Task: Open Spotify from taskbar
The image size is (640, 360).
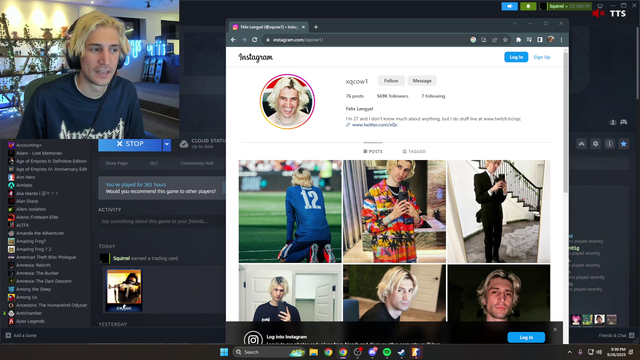Action: 387,352
